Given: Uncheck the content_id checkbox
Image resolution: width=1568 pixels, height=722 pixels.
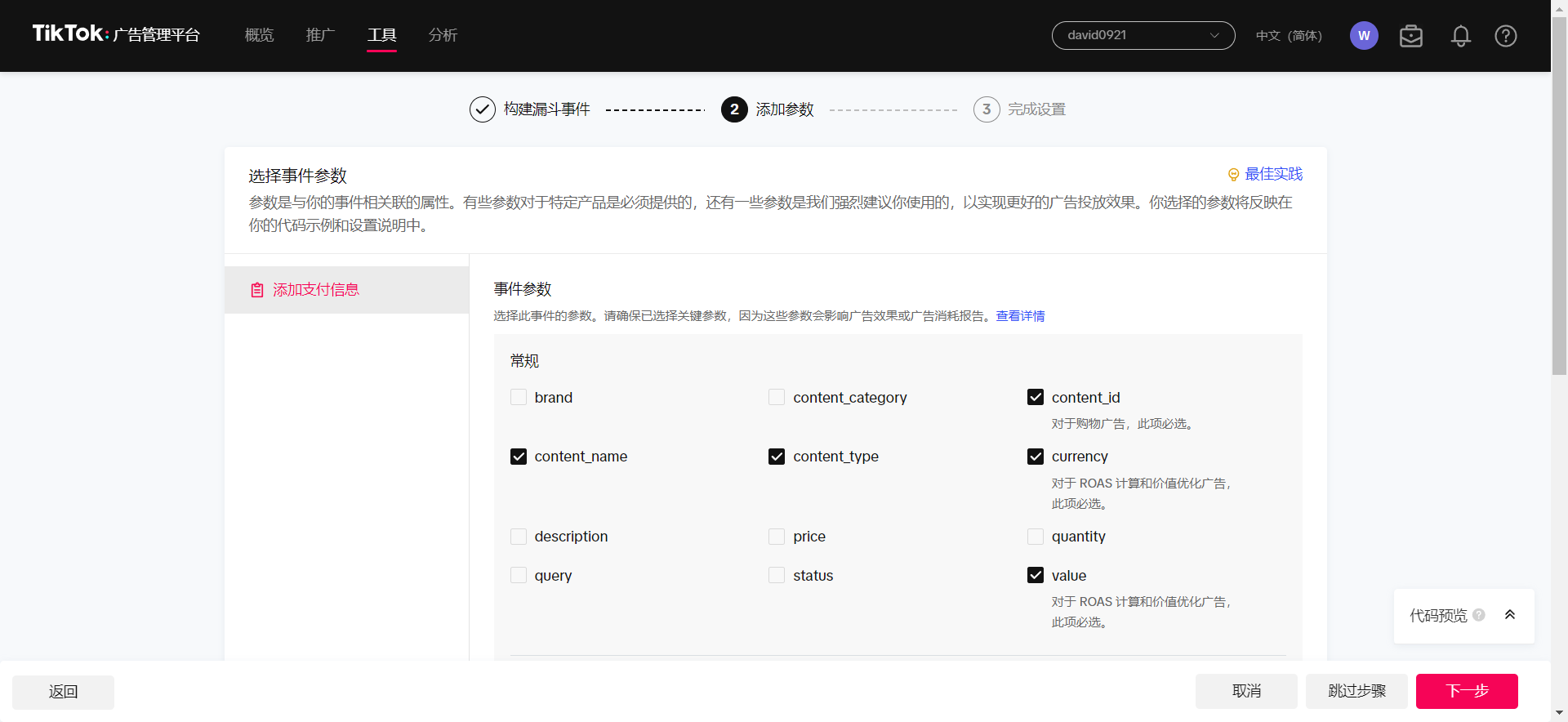Looking at the screenshot, I should point(1036,397).
